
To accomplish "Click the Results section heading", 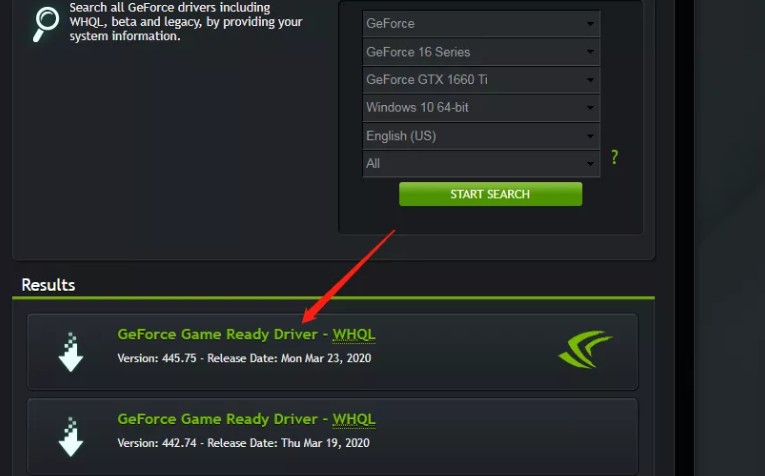I will [48, 285].
